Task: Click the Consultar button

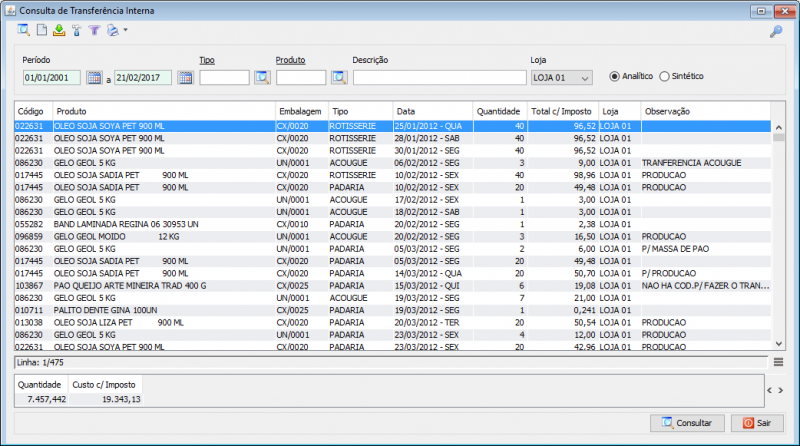Action: 687,423
